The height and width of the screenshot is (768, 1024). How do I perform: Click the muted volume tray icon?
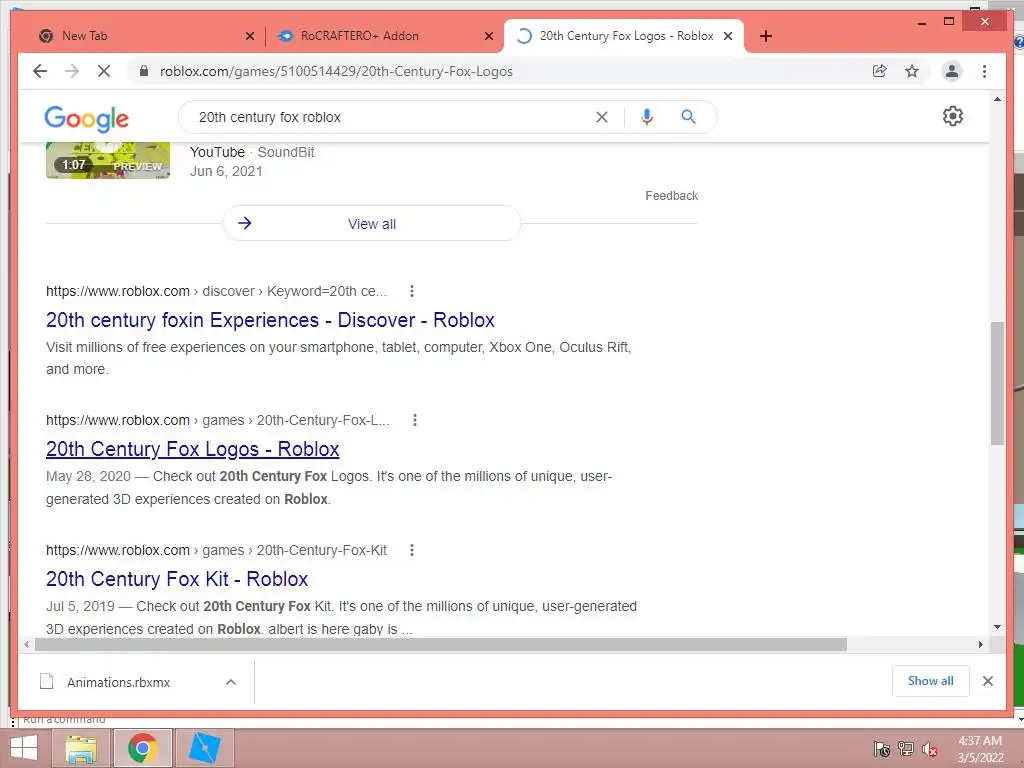(x=930, y=749)
